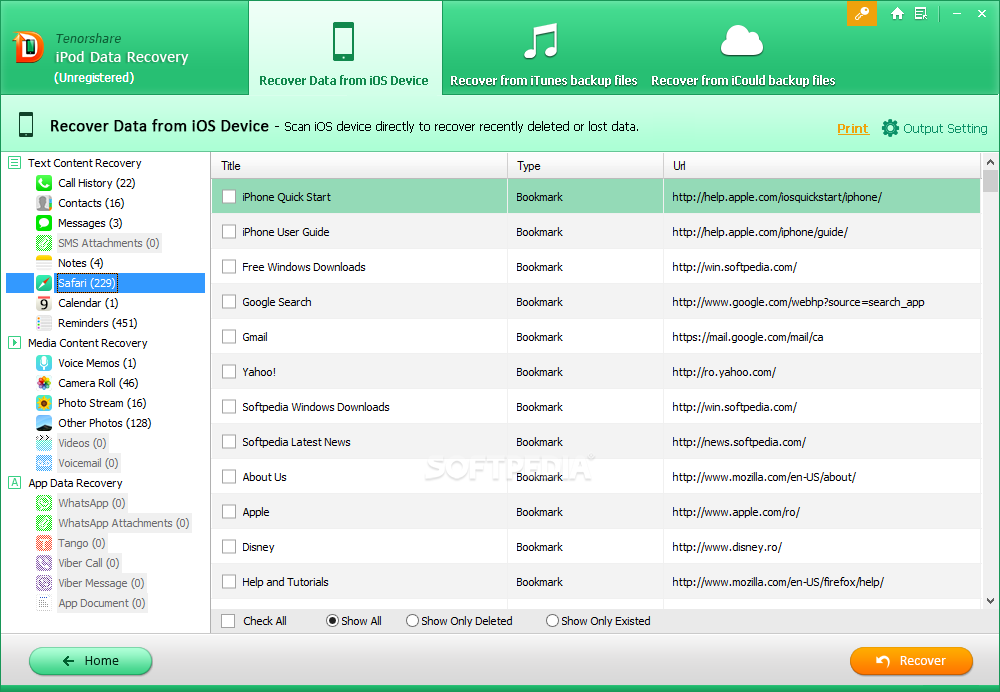The height and width of the screenshot is (692, 1000).
Task: Click the Help and Tutorials title
Action: pos(285,582)
